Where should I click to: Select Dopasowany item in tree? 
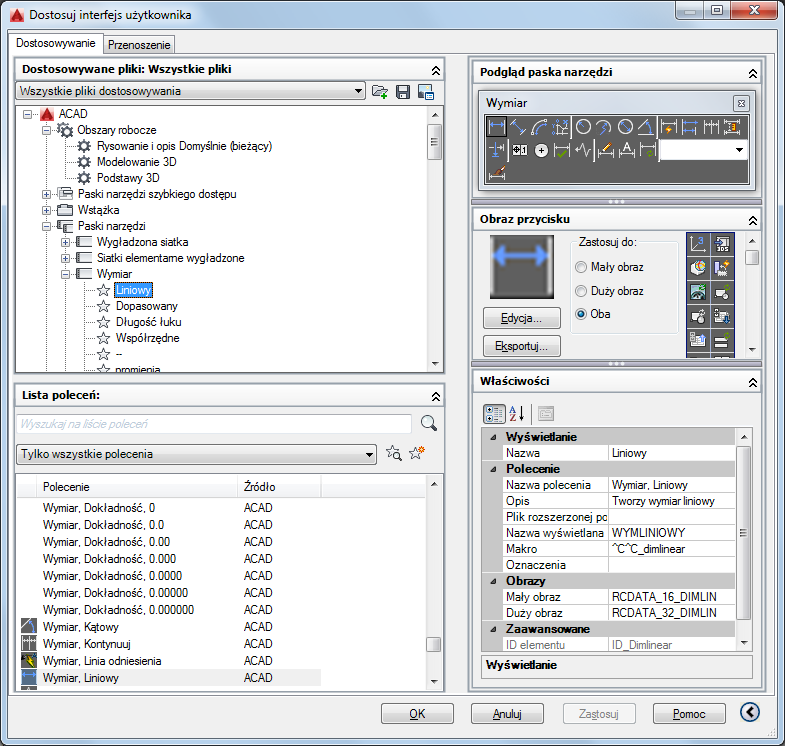[x=147, y=306]
